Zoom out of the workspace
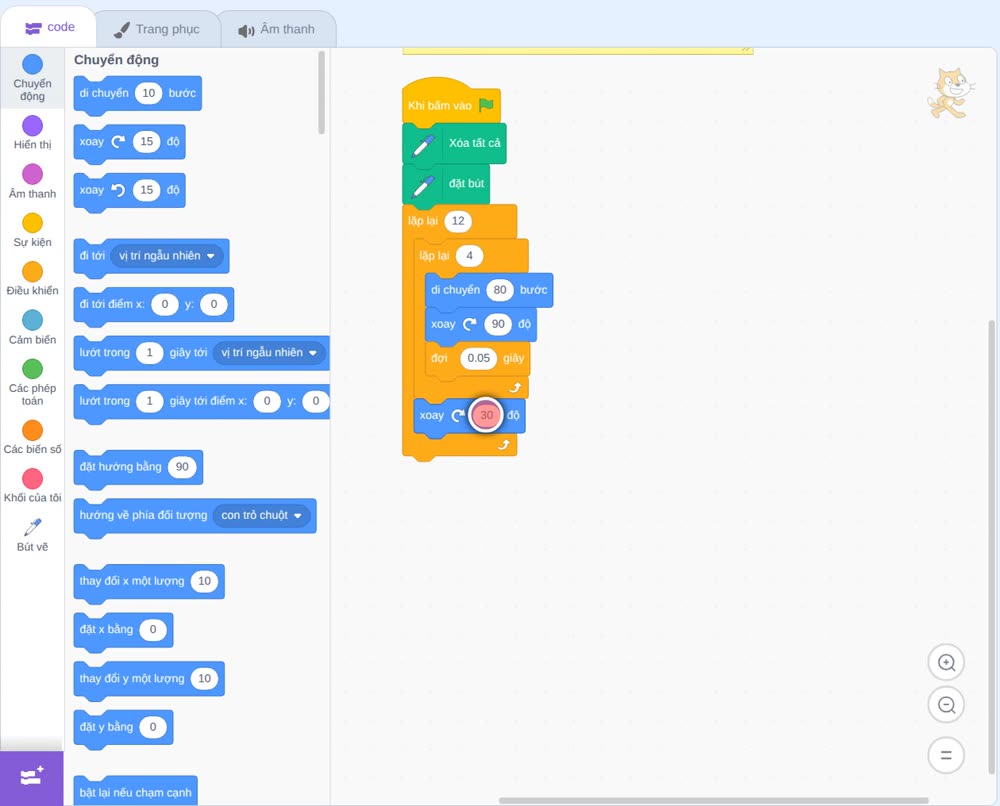The image size is (1000, 806). click(x=946, y=705)
